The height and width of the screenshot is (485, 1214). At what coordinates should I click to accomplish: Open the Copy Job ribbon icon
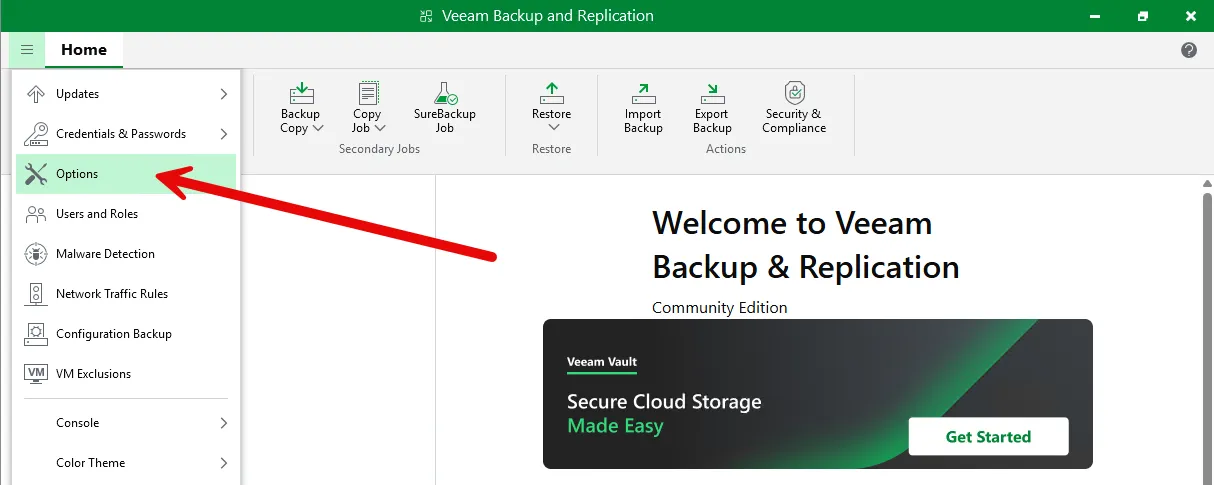click(x=368, y=94)
